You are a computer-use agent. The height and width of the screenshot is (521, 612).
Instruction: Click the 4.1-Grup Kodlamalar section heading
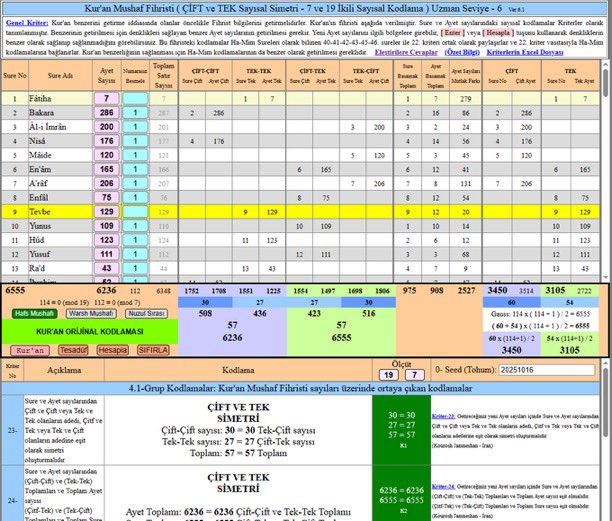point(301,388)
